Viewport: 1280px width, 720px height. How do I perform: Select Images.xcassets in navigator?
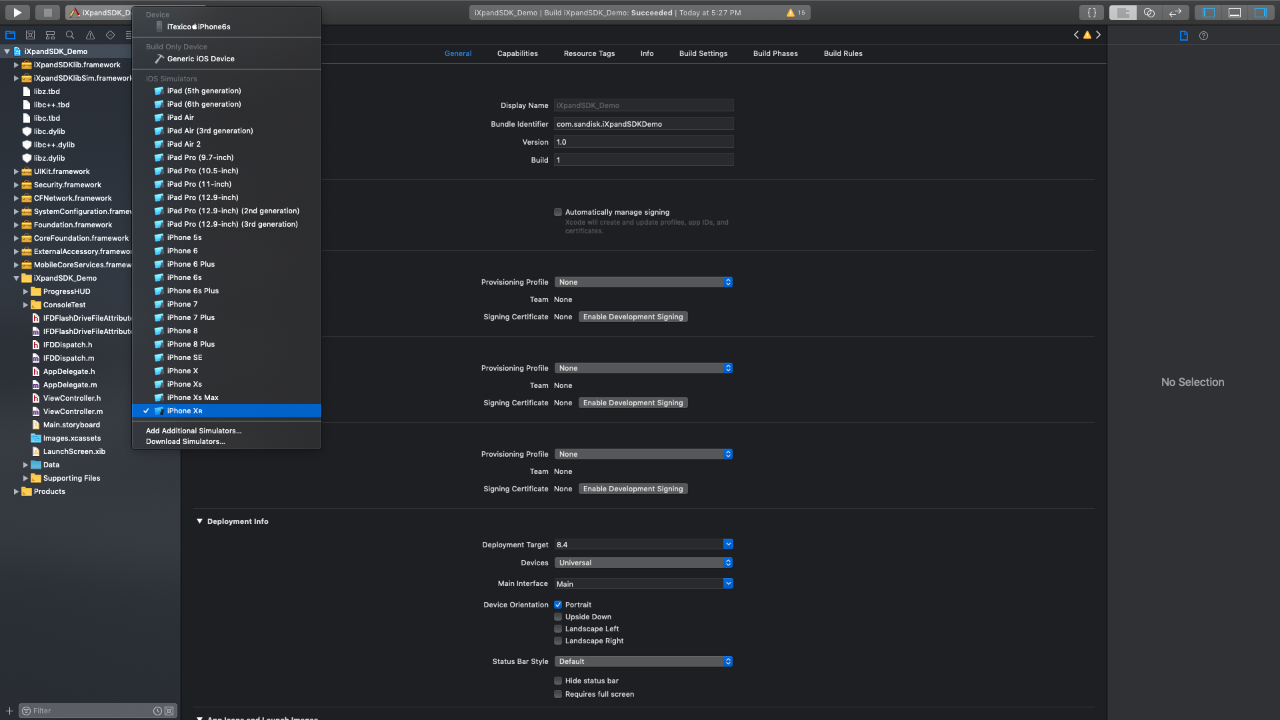[71, 438]
